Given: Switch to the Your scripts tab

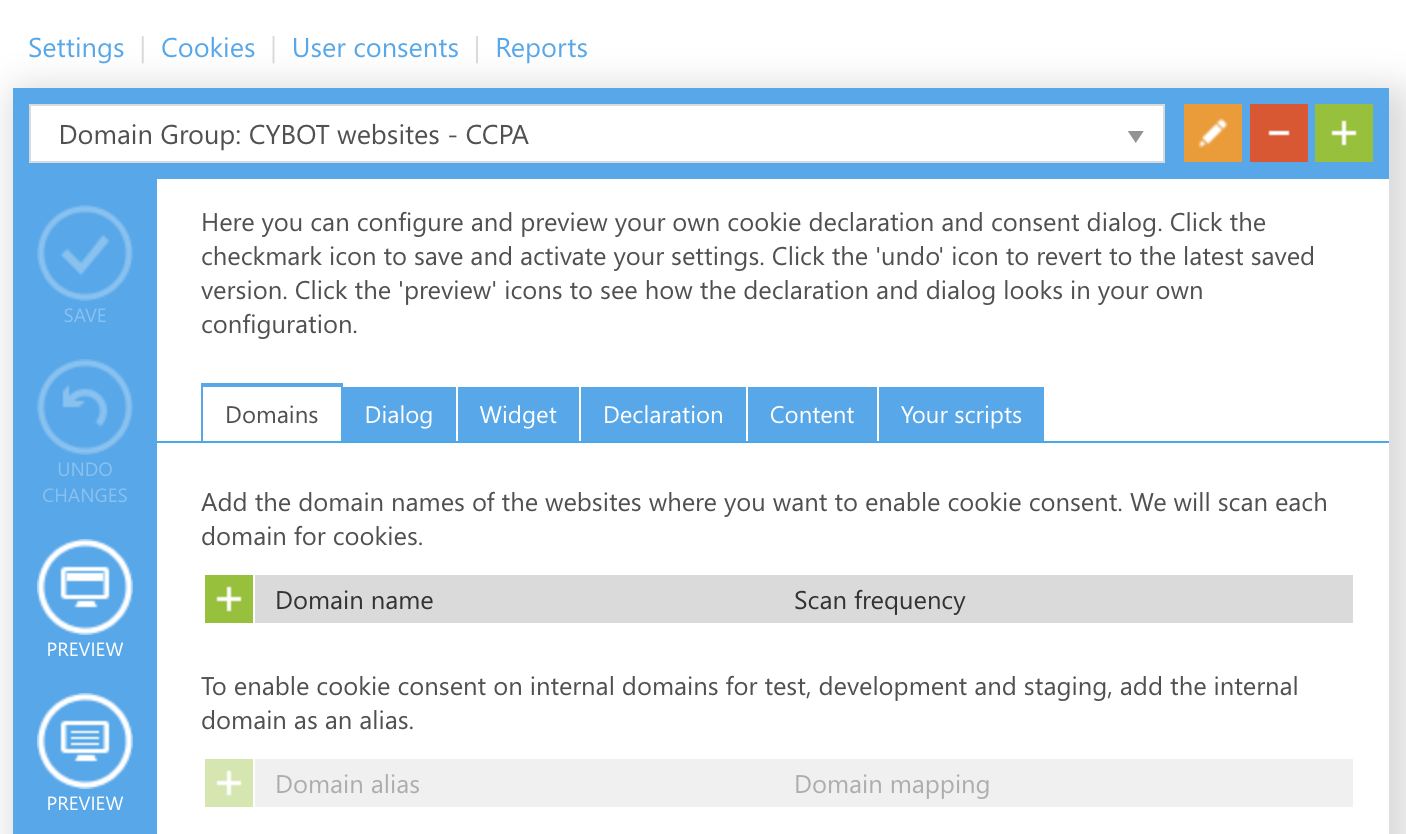Looking at the screenshot, I should click(x=960, y=414).
